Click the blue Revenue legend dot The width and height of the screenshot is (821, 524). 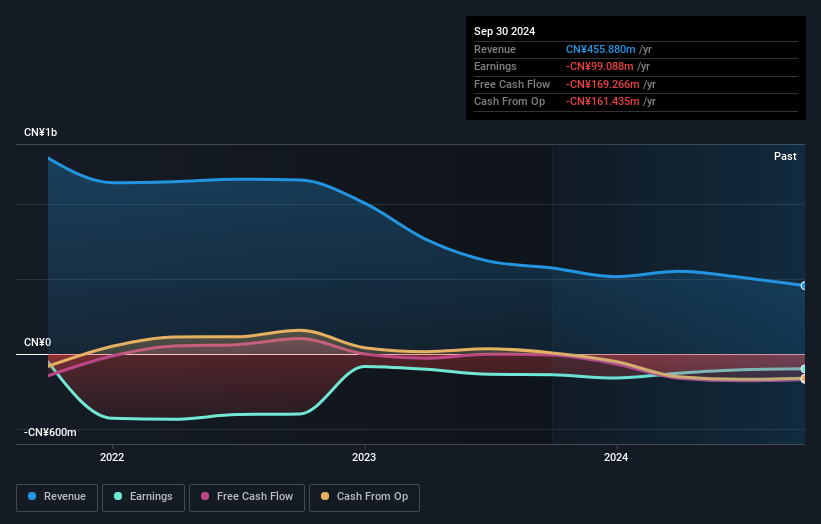coord(32,496)
